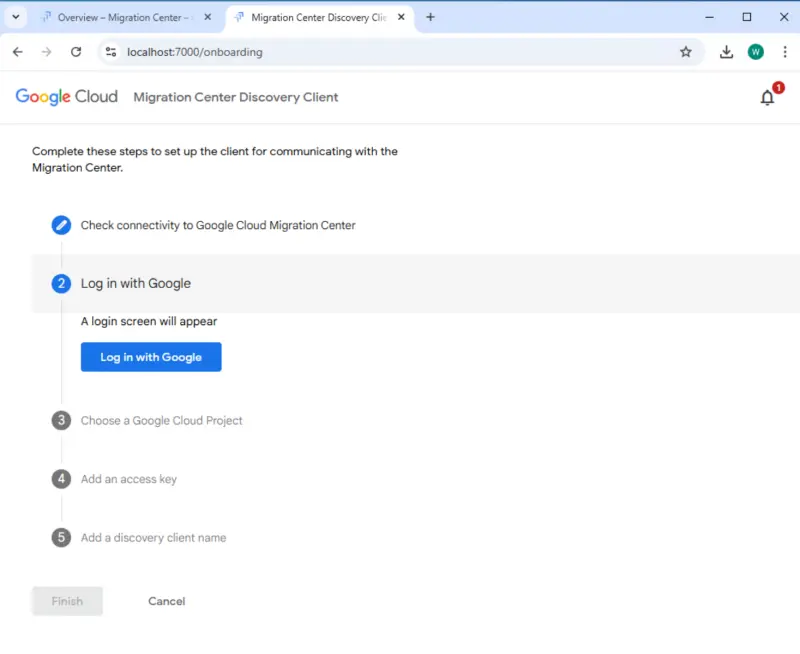Open the Chrome three-dot menu

click(x=786, y=51)
